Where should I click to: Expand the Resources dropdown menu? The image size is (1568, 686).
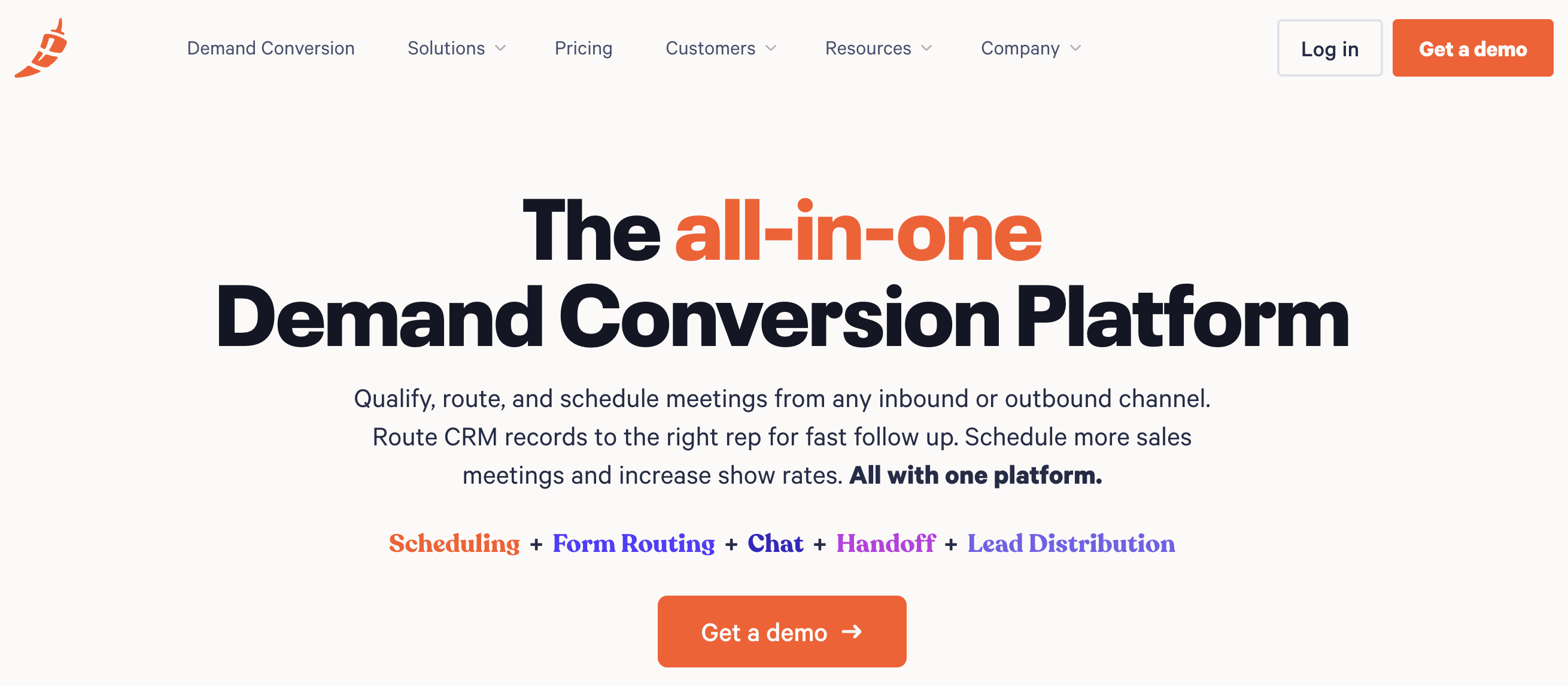877,47
